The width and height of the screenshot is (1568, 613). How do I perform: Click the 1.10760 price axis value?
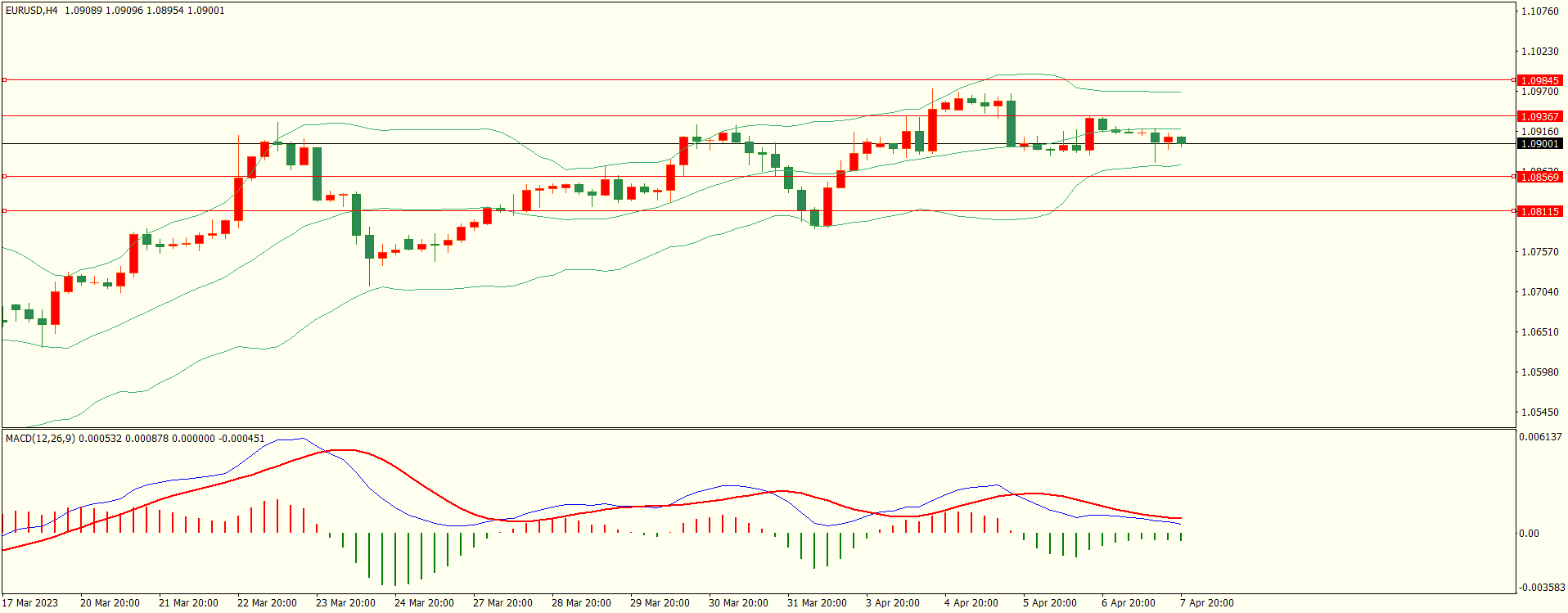pyautogui.click(x=1539, y=11)
